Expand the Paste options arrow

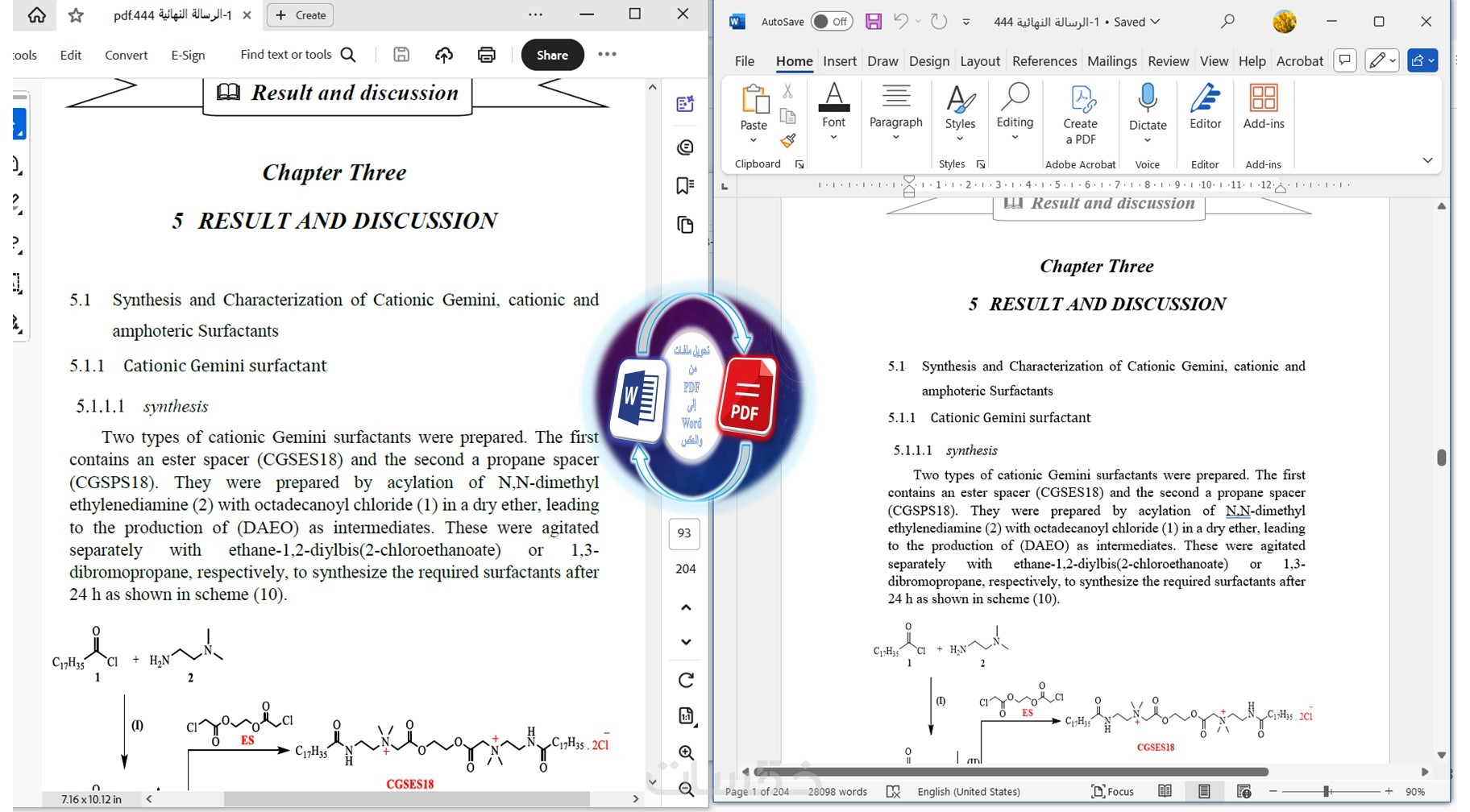(754, 139)
